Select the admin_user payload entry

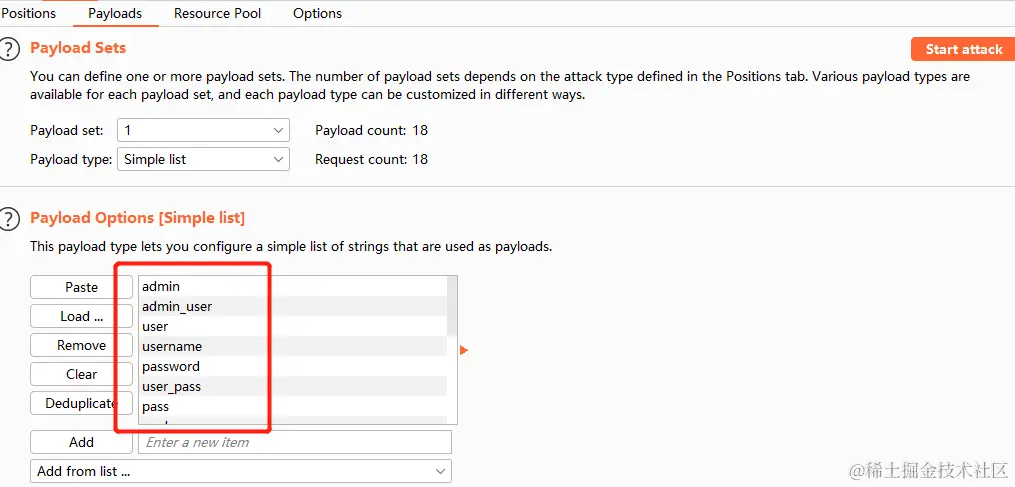pos(177,306)
